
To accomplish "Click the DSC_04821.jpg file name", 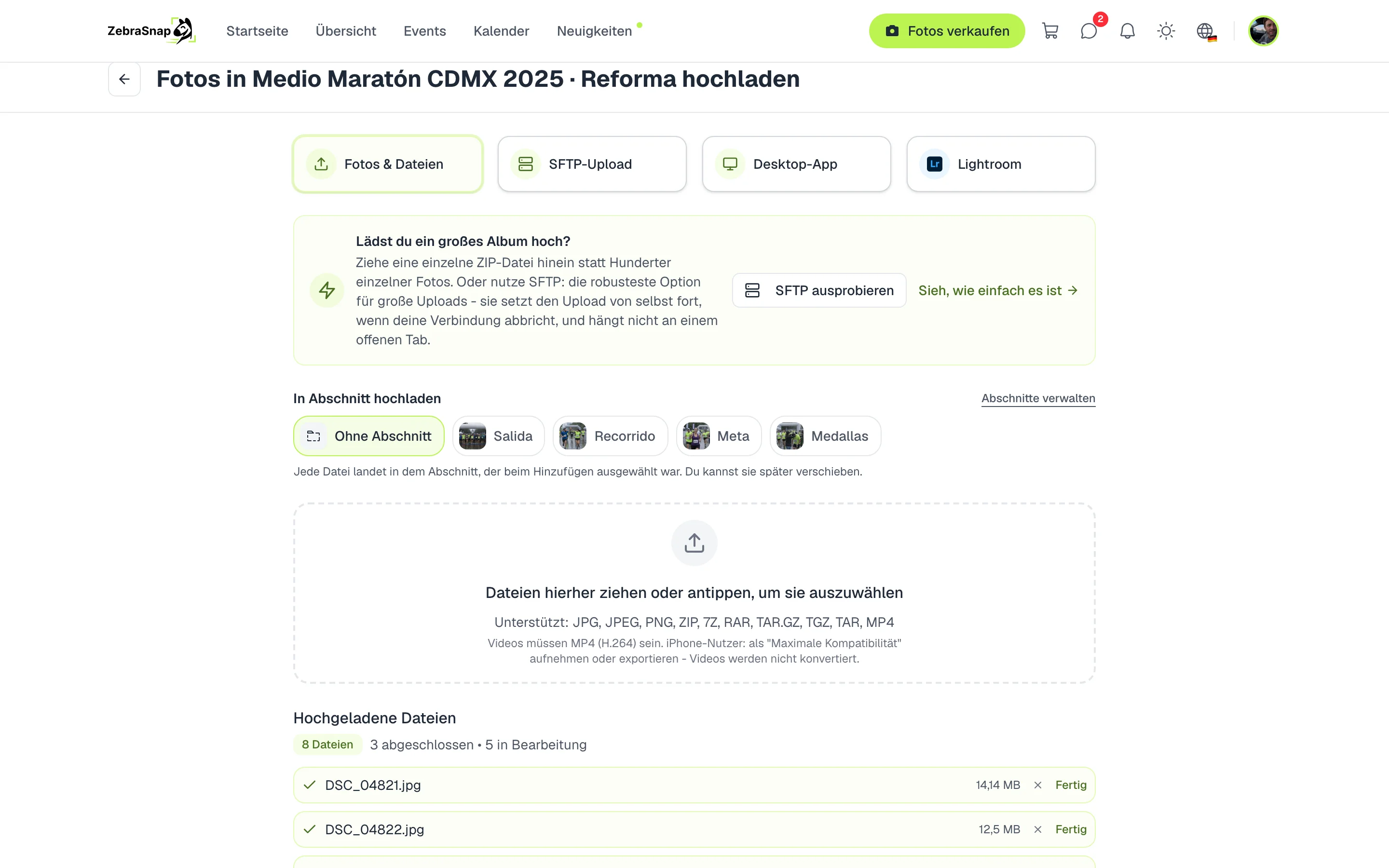I will 373,785.
